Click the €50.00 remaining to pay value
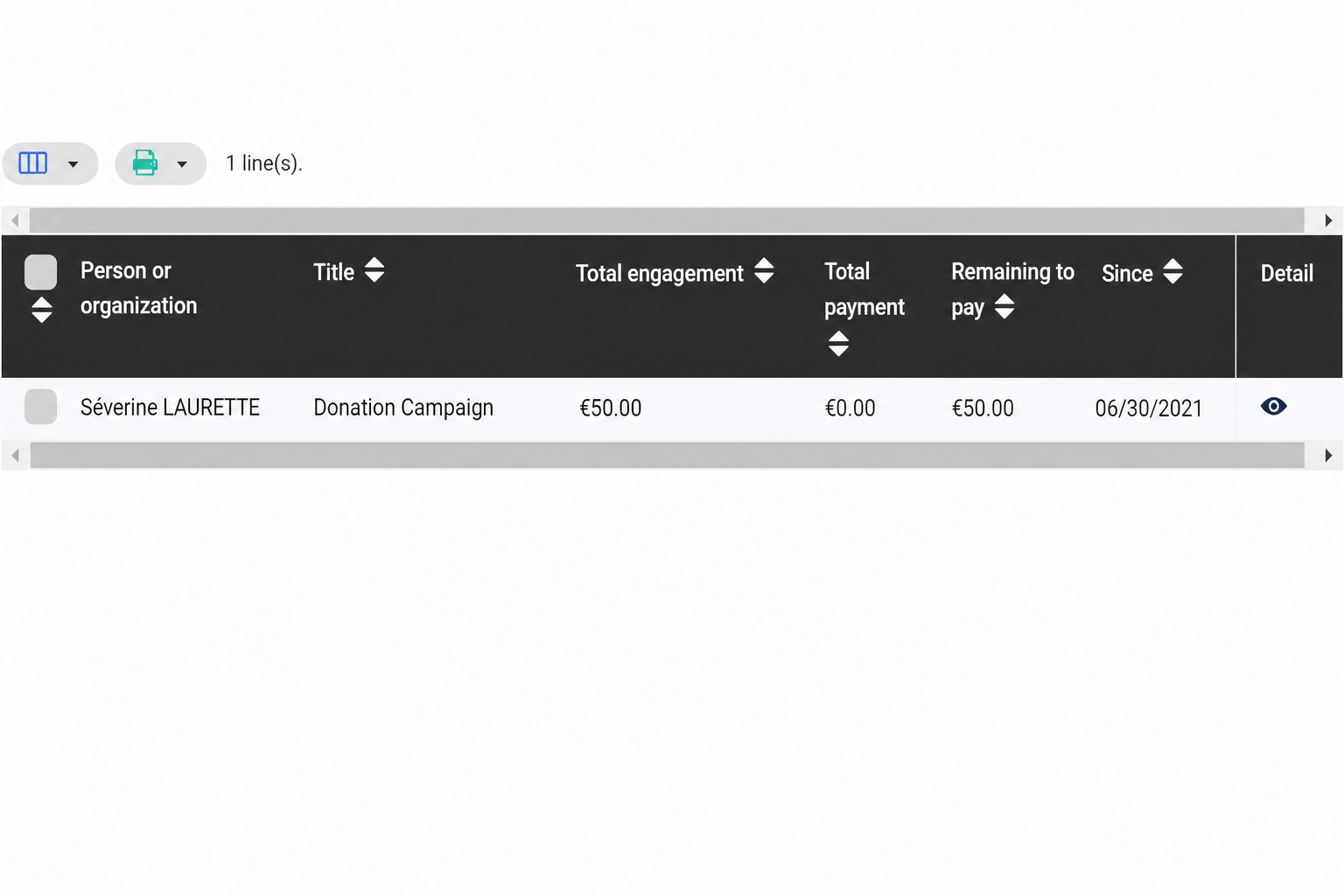Viewport: 1344px width, 896px height. 983,409
